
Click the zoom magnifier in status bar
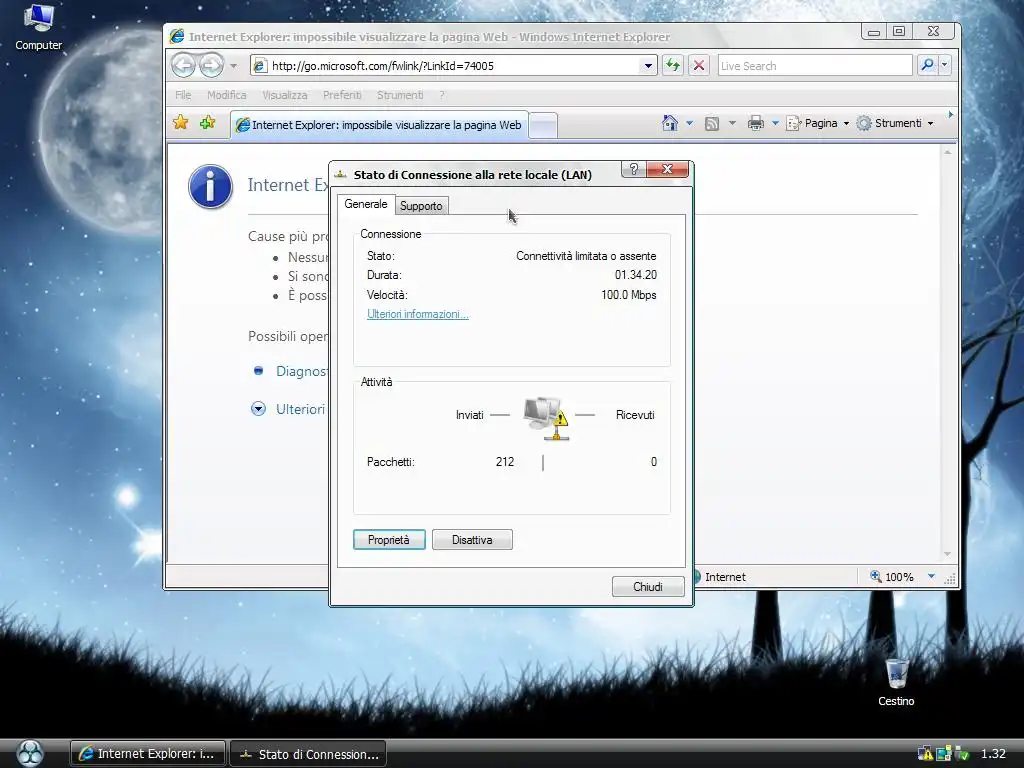click(876, 576)
